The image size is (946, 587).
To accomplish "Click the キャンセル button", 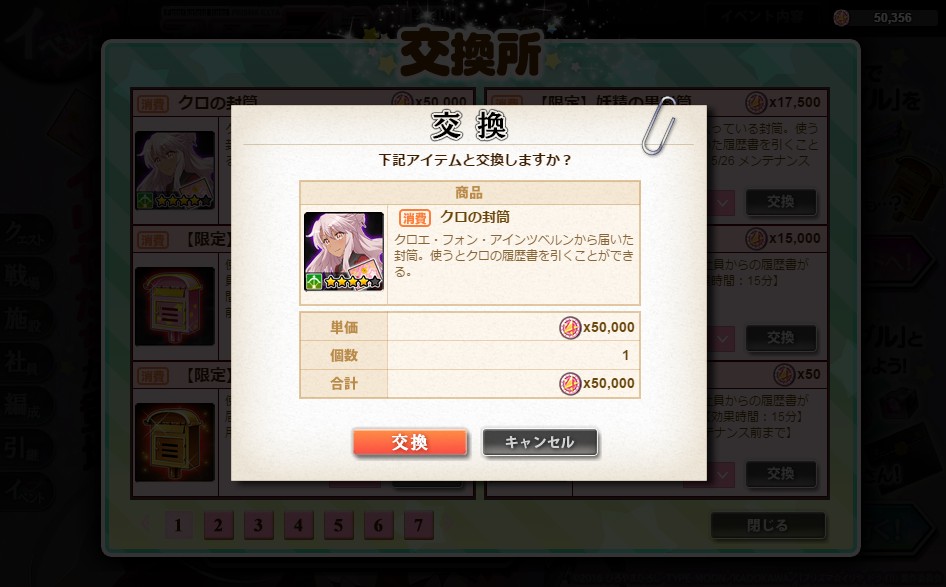I will click(x=539, y=442).
